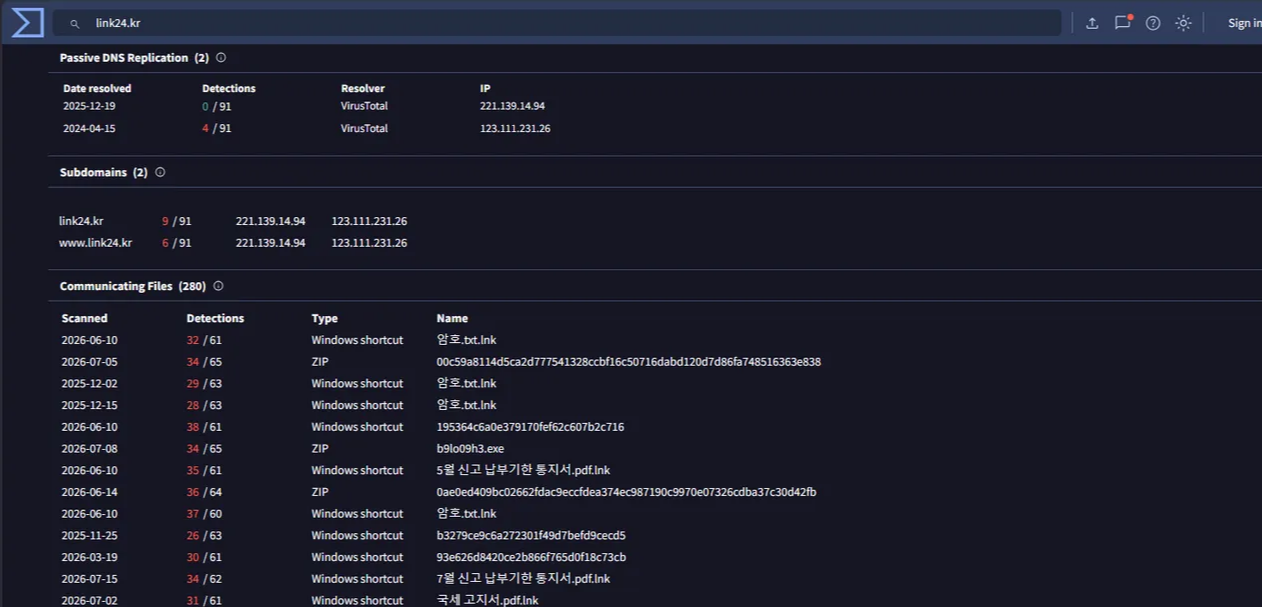Toggle the light/dark theme sun icon

tap(1184, 23)
